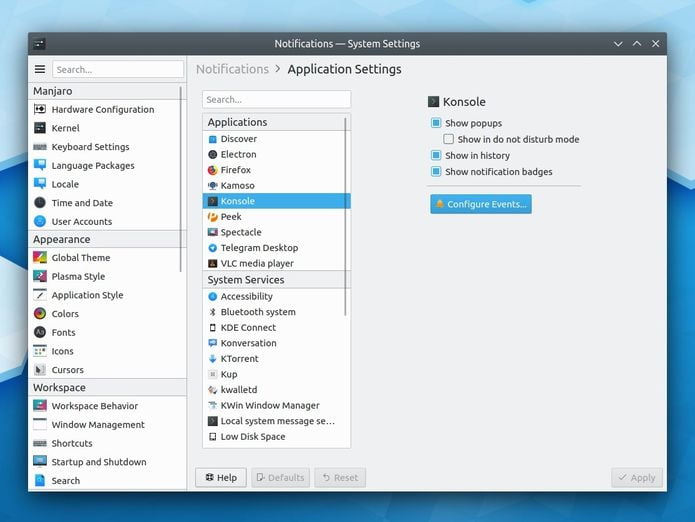695x522 pixels.
Task: Click the Help button
Action: [x=221, y=478]
